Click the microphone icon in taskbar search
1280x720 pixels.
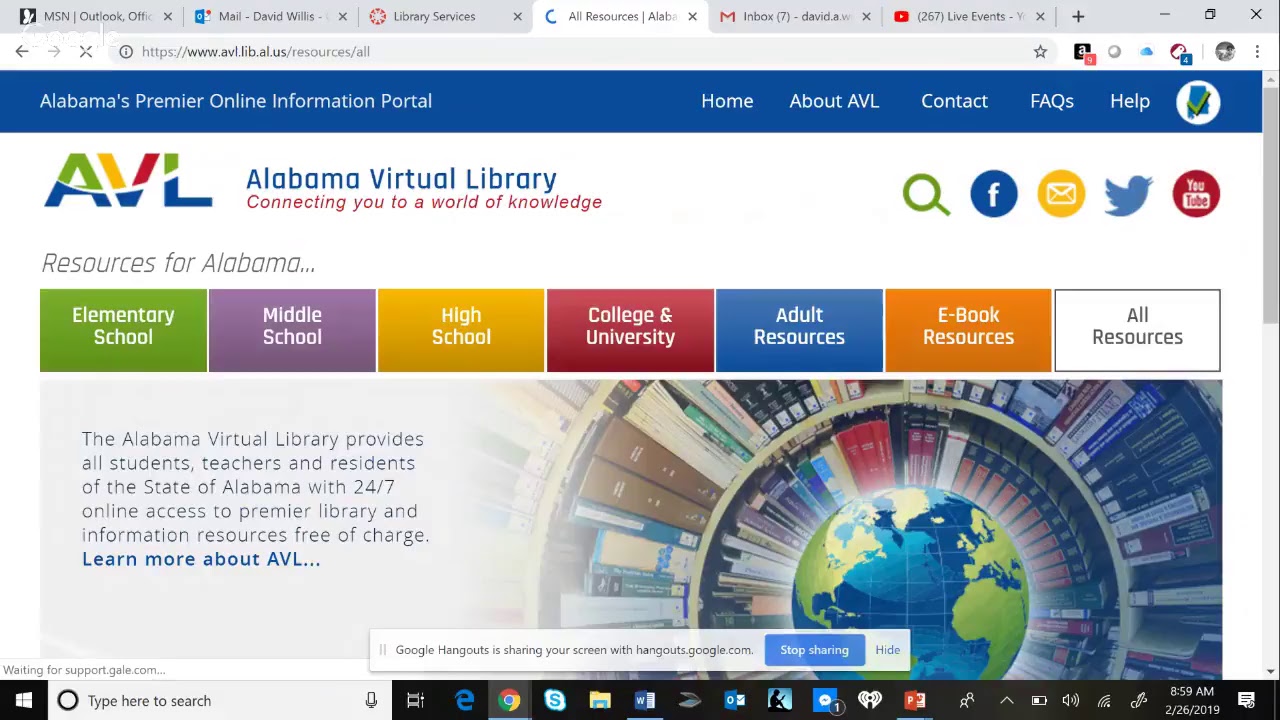[x=371, y=700]
